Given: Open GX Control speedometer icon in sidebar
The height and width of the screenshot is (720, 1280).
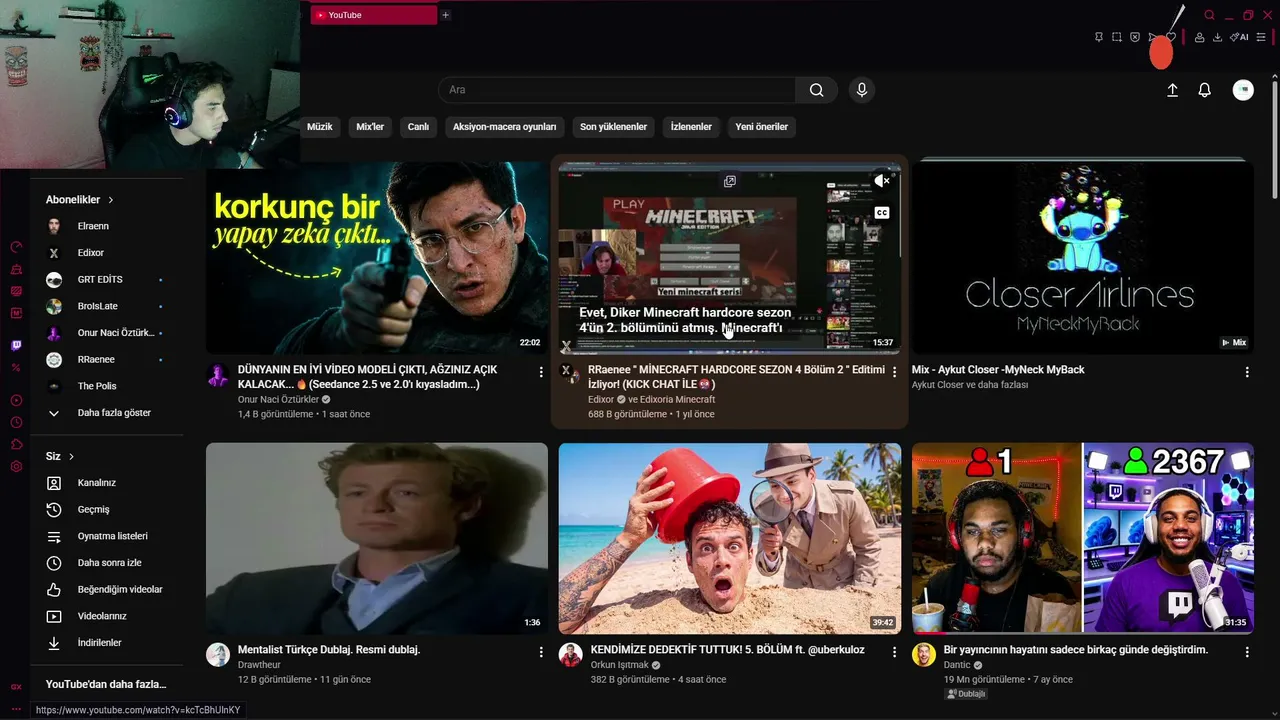Looking at the screenshot, I should tap(16, 247).
